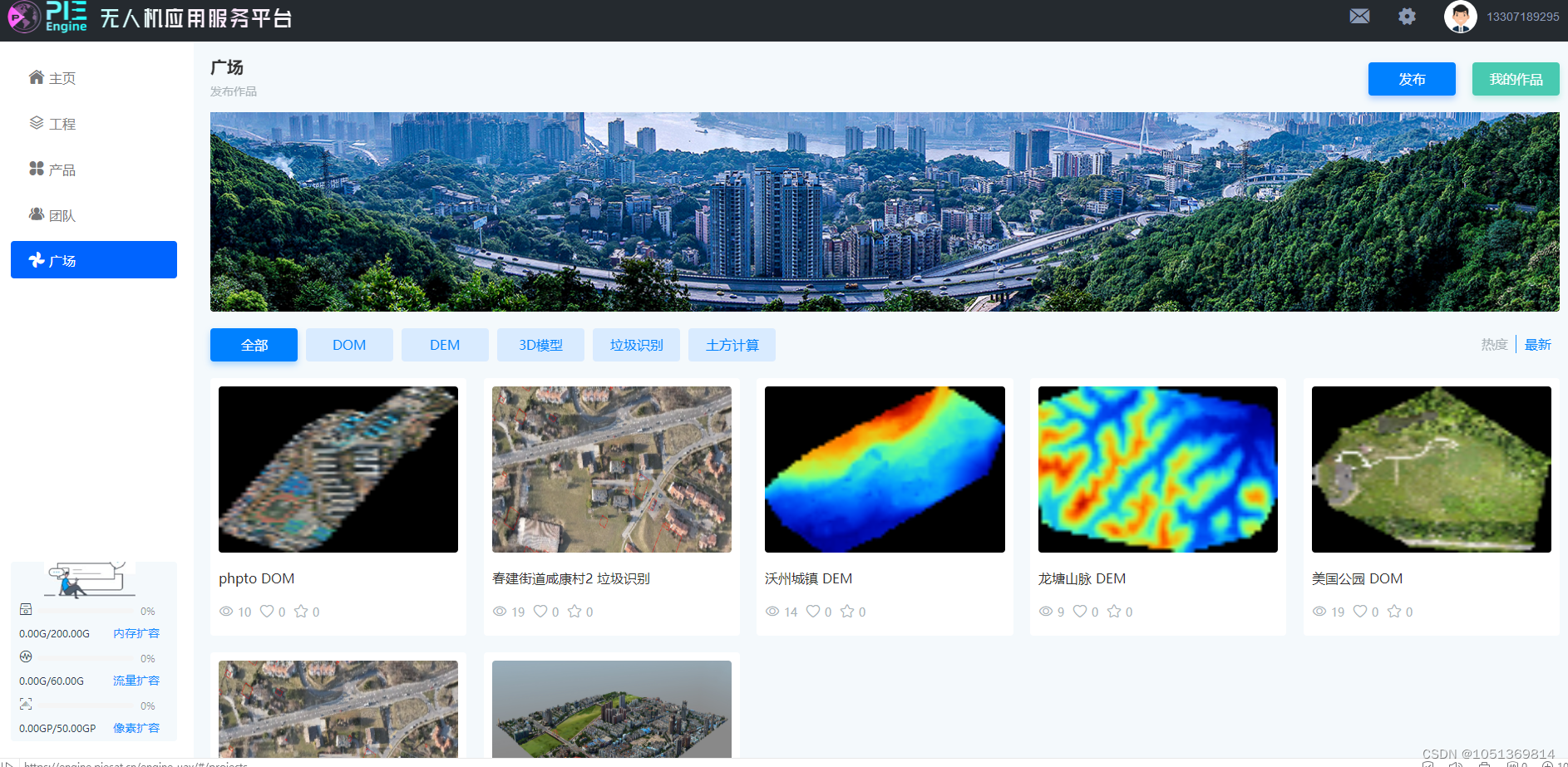Open the 美国公园 DOM thumbnail
This screenshot has height=767, width=1568.
pyautogui.click(x=1432, y=470)
